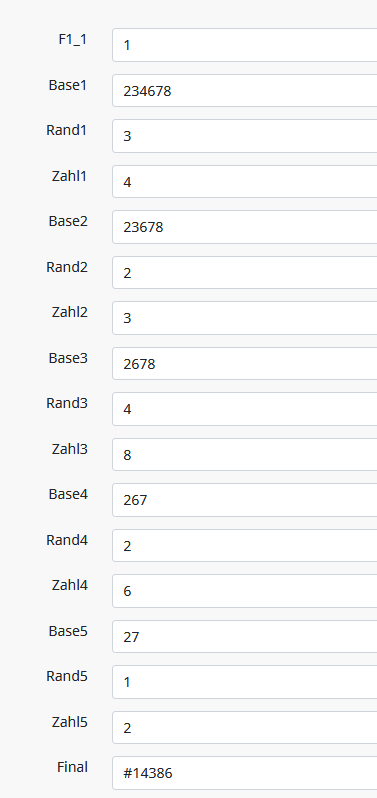Image resolution: width=377 pixels, height=798 pixels.
Task: Focus the Zahl2 text field
Action: [245, 318]
